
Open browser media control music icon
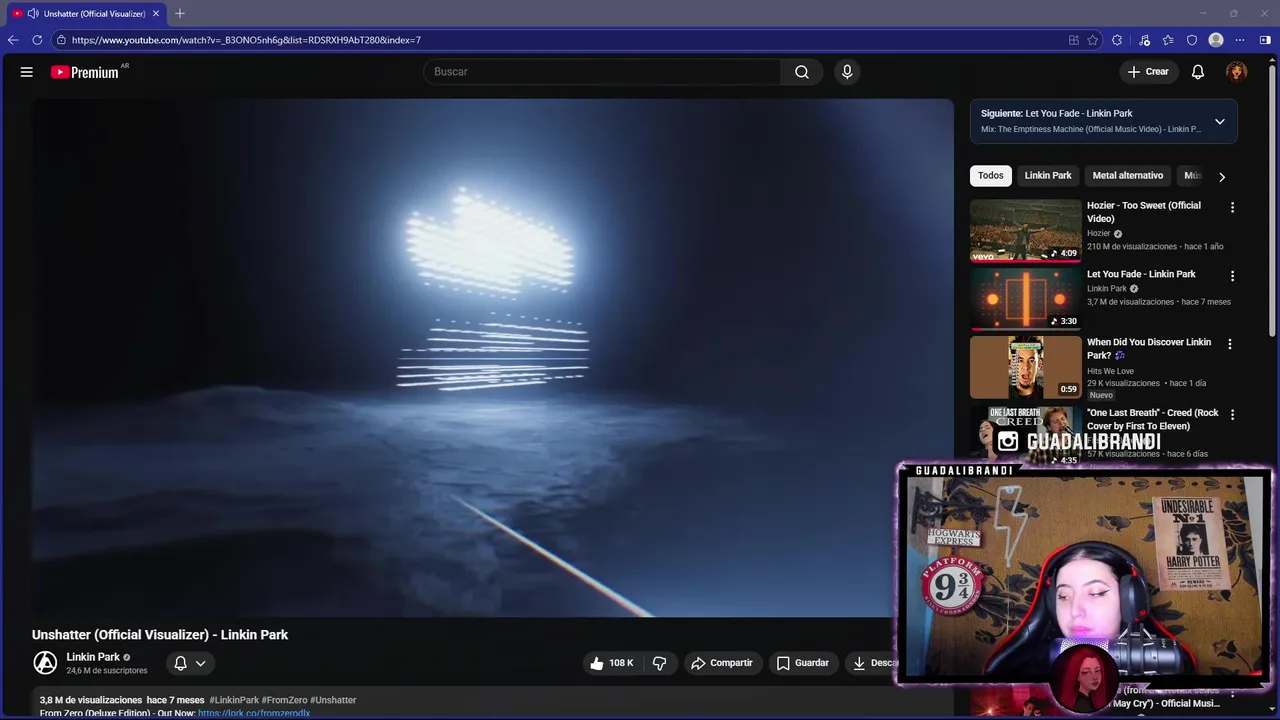point(1144,40)
